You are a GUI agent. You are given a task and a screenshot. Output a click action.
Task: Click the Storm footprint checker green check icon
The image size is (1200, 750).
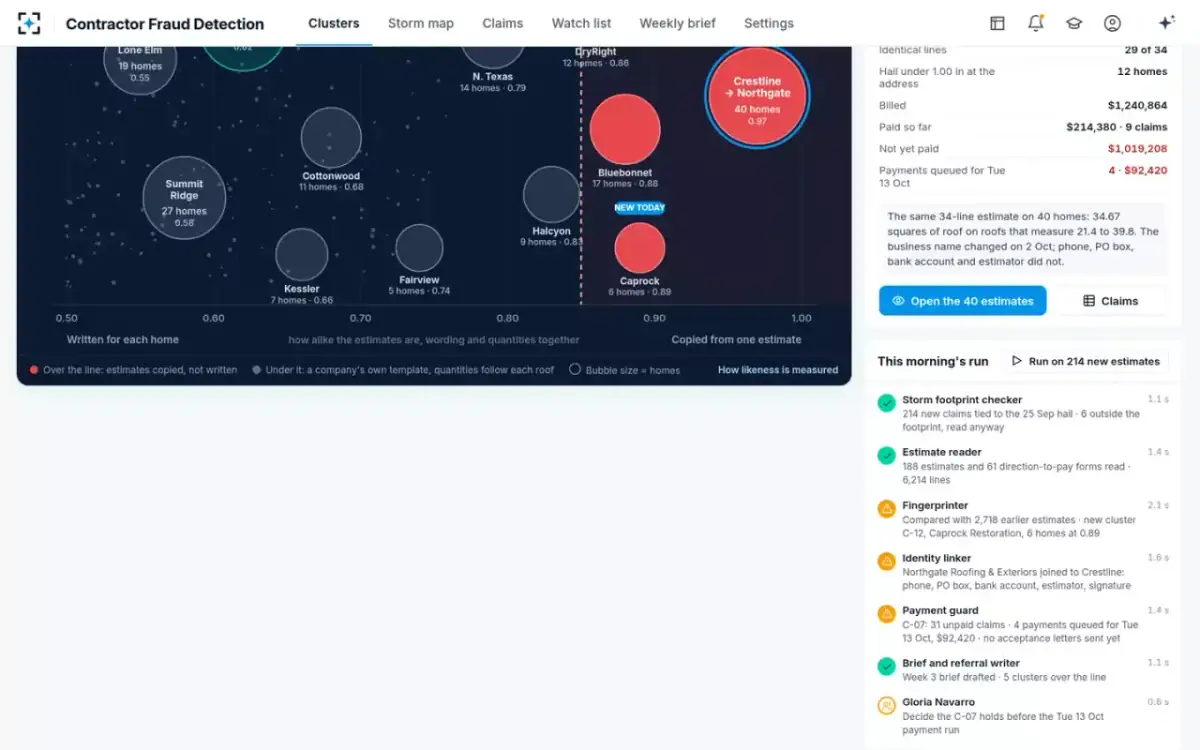[886, 403]
